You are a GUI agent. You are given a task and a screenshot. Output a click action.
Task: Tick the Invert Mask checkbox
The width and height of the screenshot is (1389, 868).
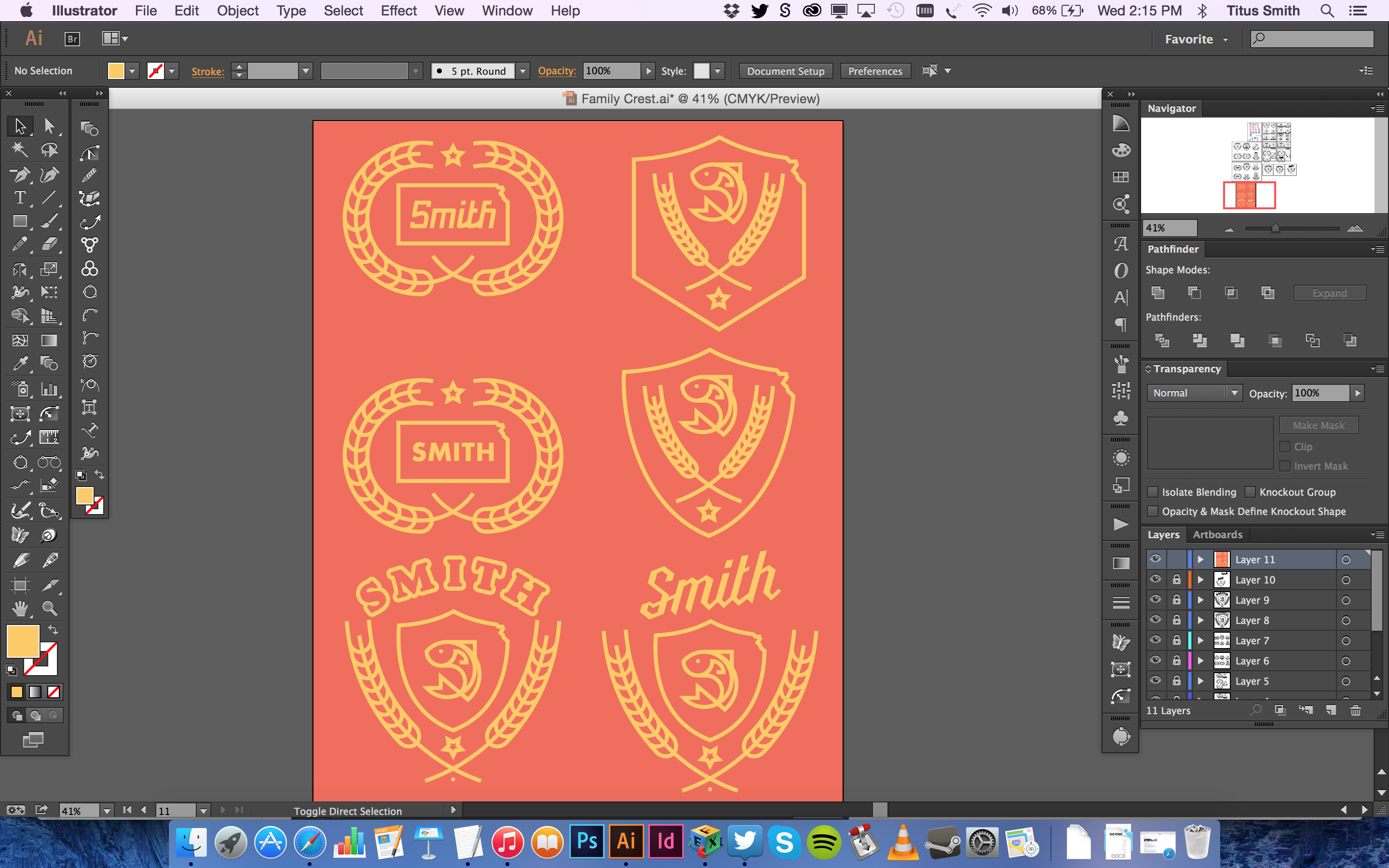point(1285,466)
